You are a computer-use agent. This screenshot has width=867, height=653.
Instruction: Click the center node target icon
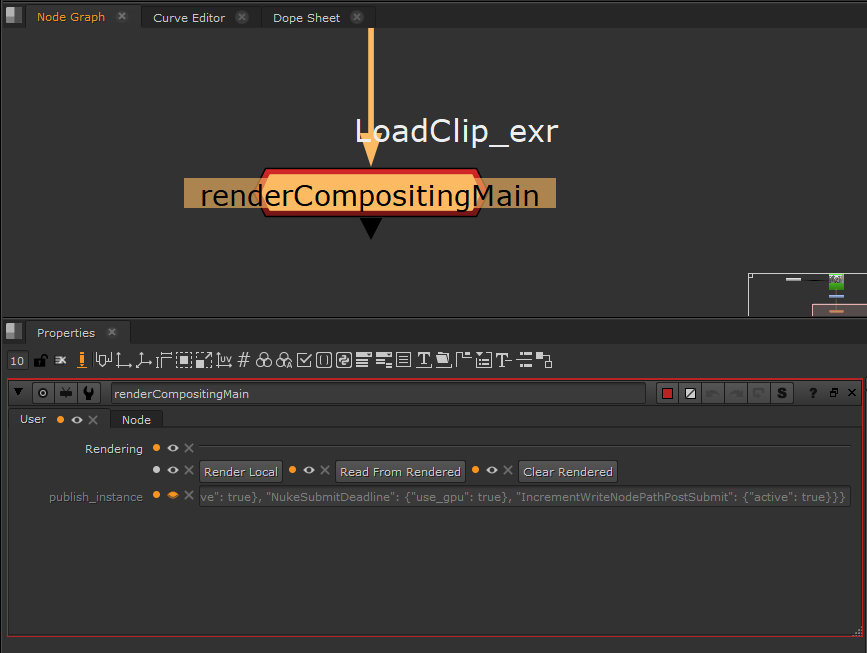(x=43, y=393)
